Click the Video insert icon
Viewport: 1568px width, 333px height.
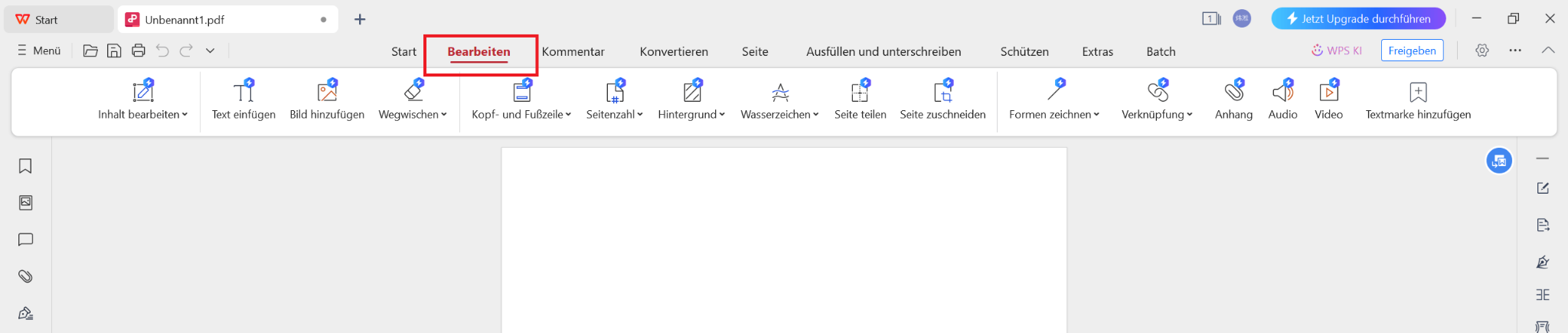coord(1328,93)
